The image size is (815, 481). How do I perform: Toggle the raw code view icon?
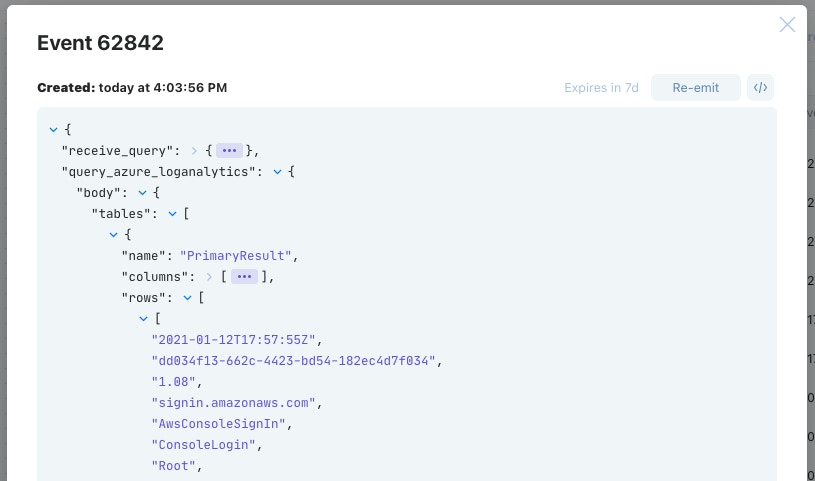click(x=760, y=88)
